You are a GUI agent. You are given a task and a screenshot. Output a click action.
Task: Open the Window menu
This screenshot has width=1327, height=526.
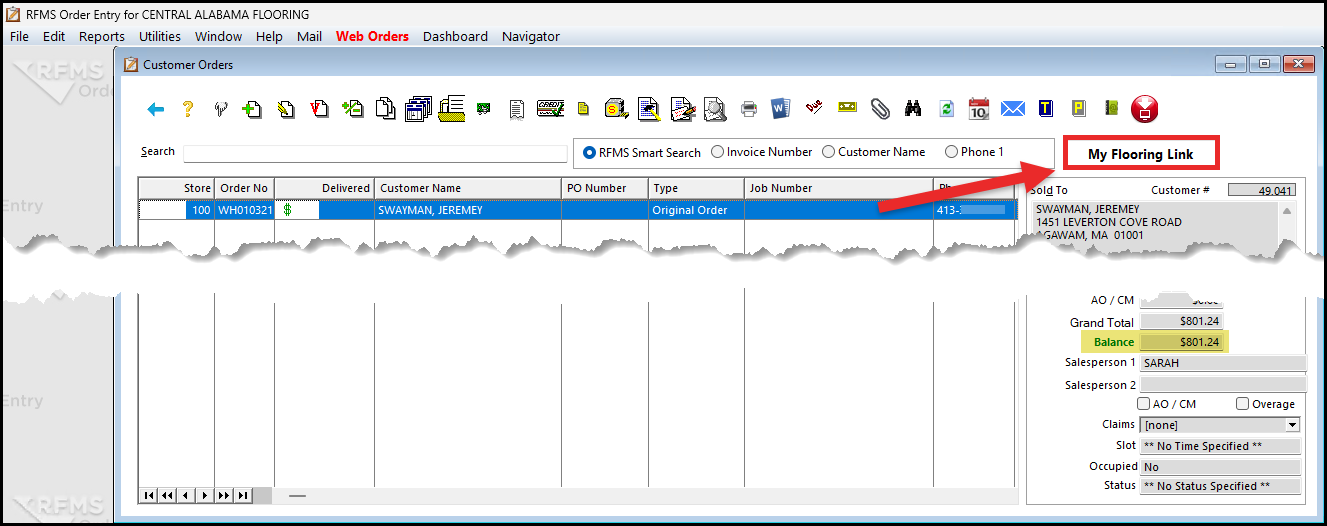coord(218,36)
